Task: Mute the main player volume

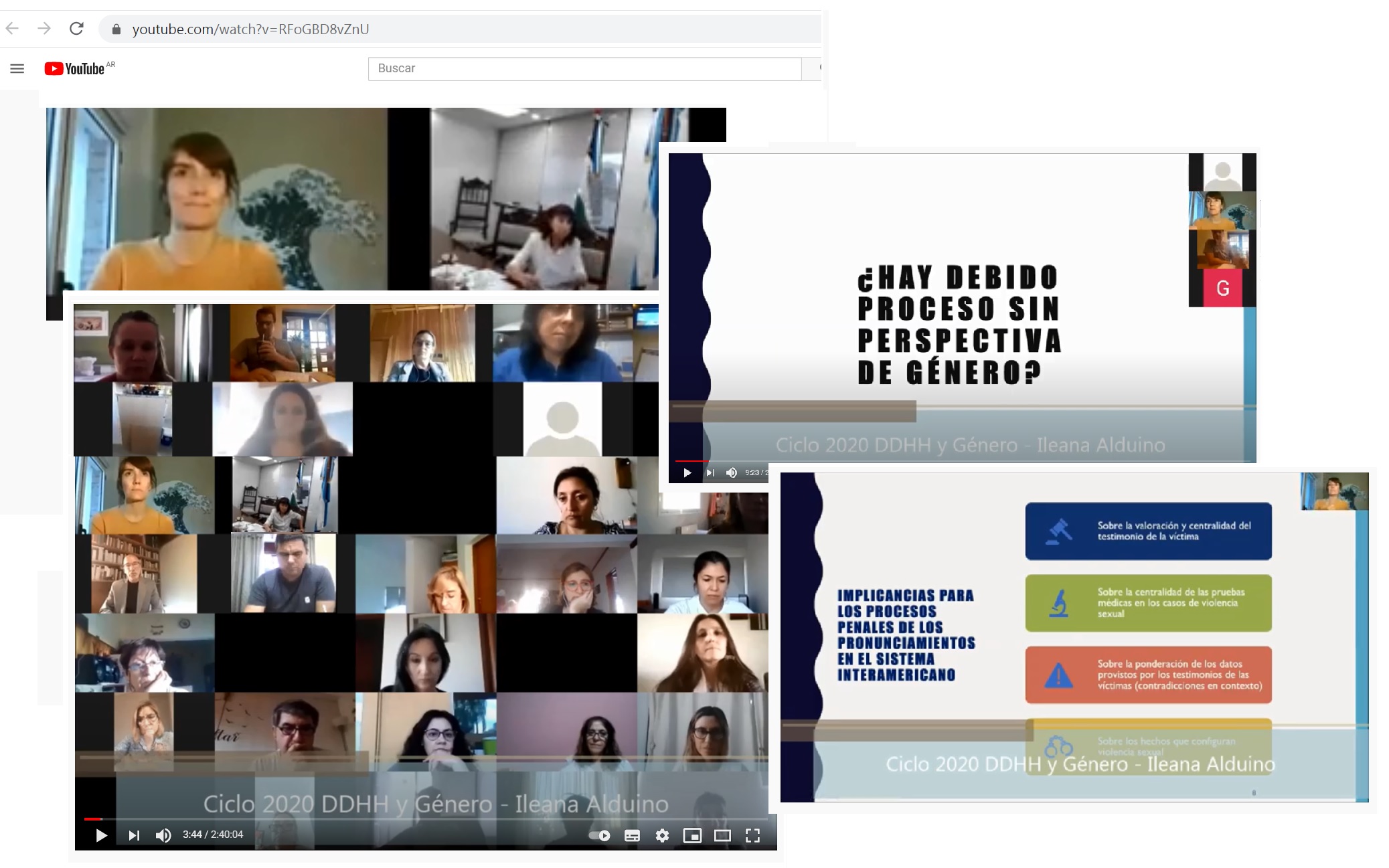Action: 163,835
